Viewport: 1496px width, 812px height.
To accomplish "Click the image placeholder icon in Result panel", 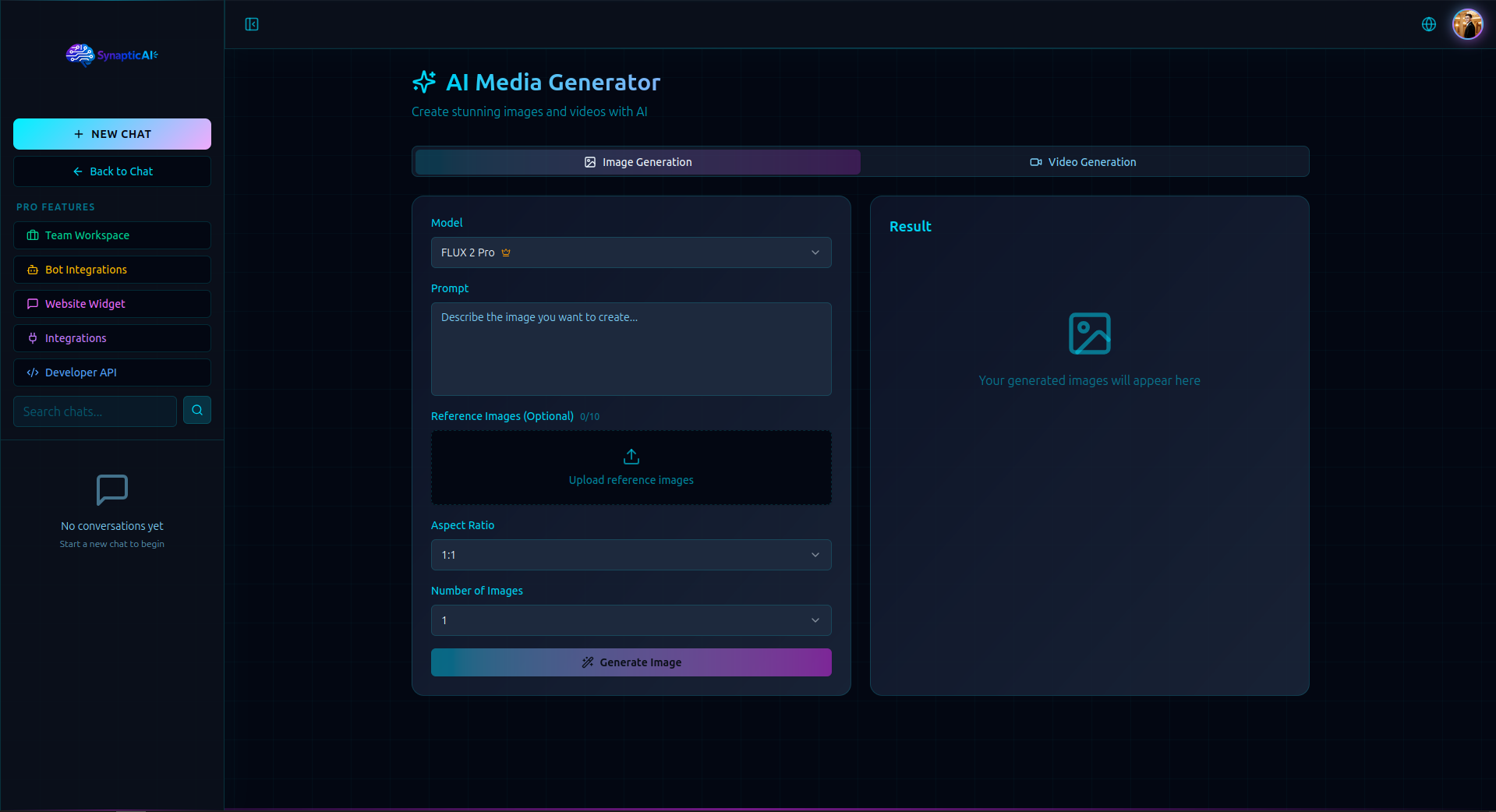I will point(1089,334).
